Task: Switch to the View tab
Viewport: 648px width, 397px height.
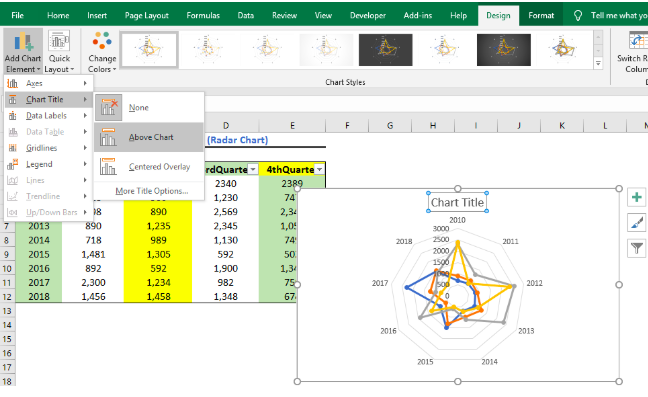Action: pos(323,16)
